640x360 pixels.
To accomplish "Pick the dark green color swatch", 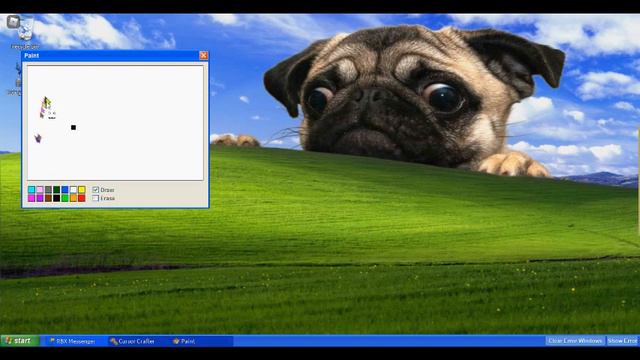I will pyautogui.click(x=57, y=190).
